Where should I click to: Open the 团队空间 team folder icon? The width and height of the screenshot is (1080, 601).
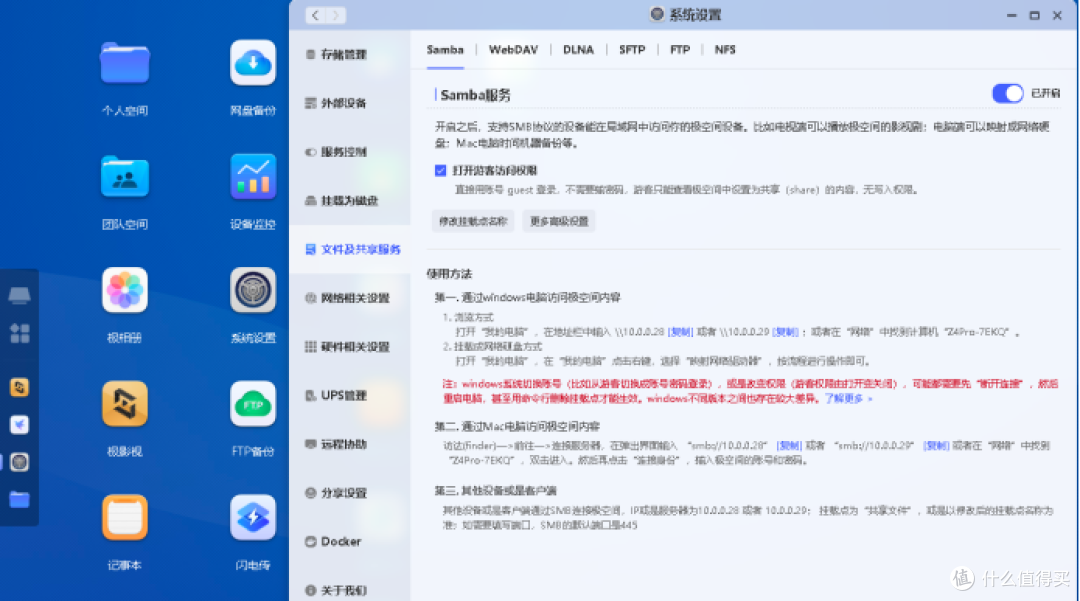(x=125, y=177)
